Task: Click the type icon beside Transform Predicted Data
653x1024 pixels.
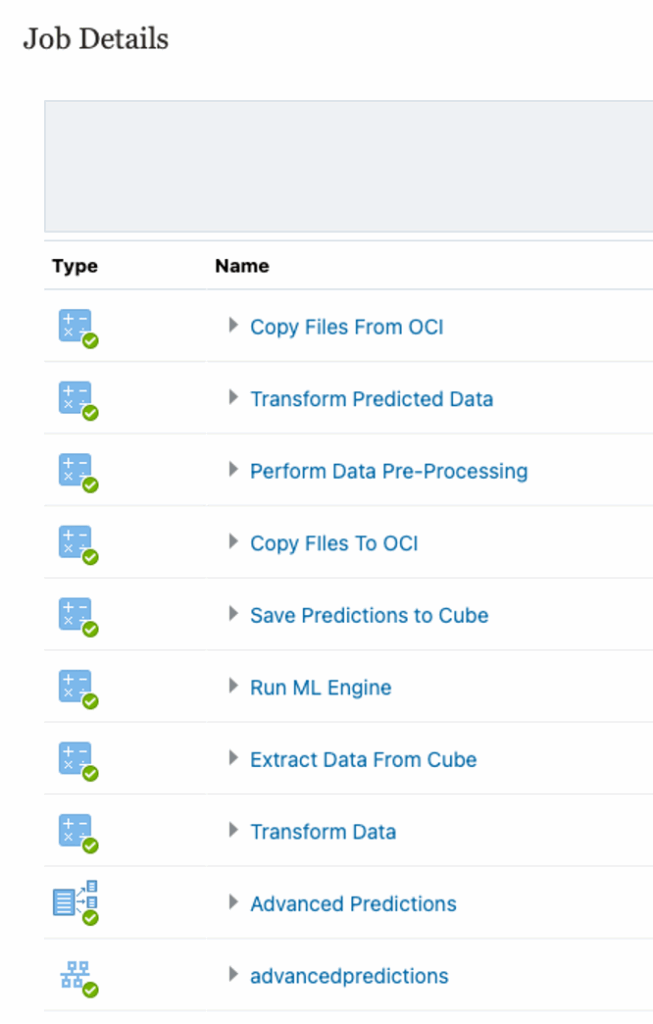Action: [76, 399]
